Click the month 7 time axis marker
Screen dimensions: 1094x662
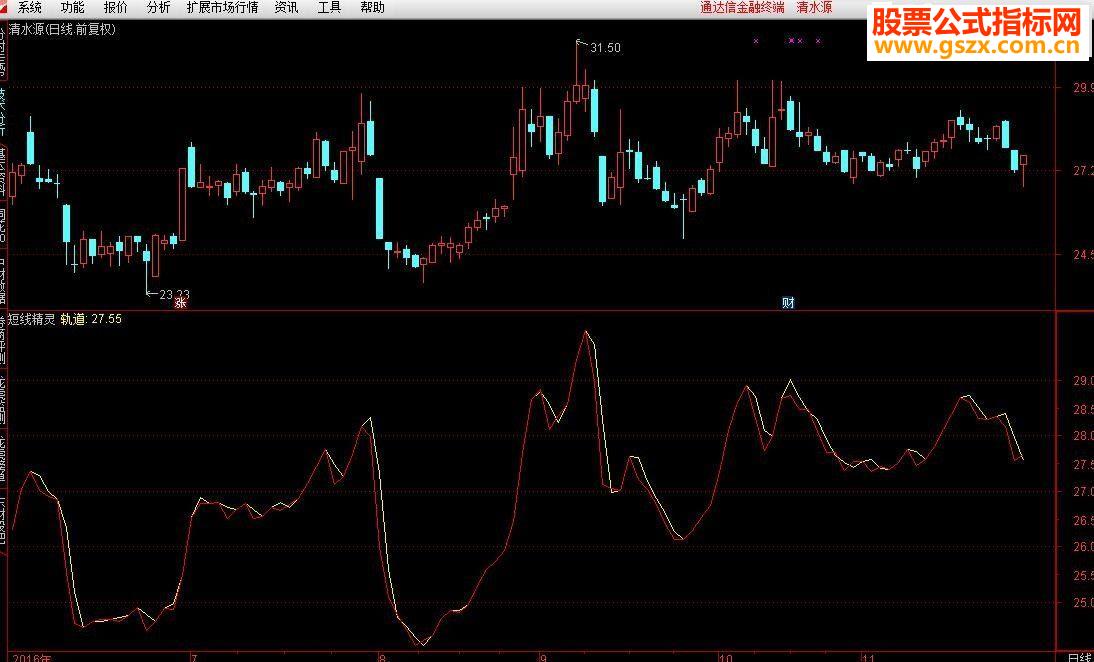194,657
